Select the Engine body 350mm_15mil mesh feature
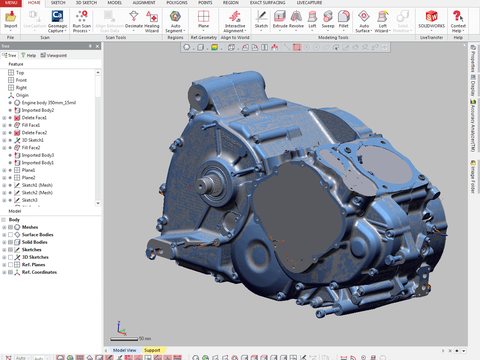Viewport: 480px width, 360px height. click(49, 103)
